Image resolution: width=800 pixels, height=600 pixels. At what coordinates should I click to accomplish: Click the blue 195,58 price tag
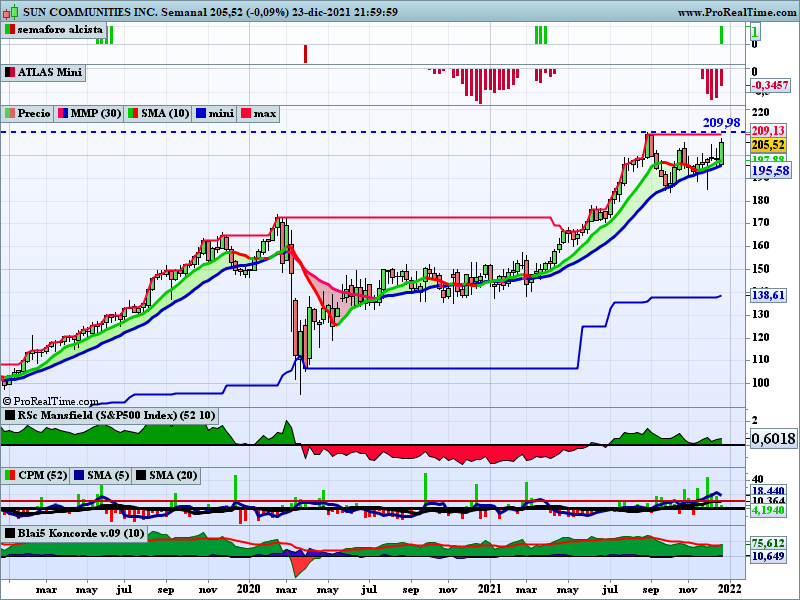[x=770, y=170]
